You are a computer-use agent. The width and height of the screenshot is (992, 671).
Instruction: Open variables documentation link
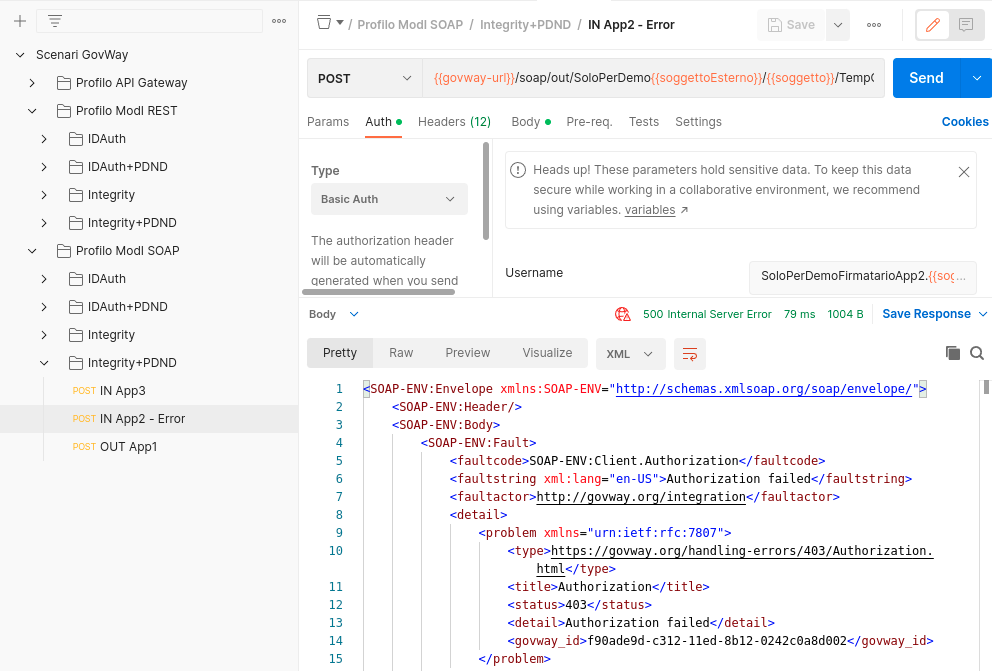point(650,210)
